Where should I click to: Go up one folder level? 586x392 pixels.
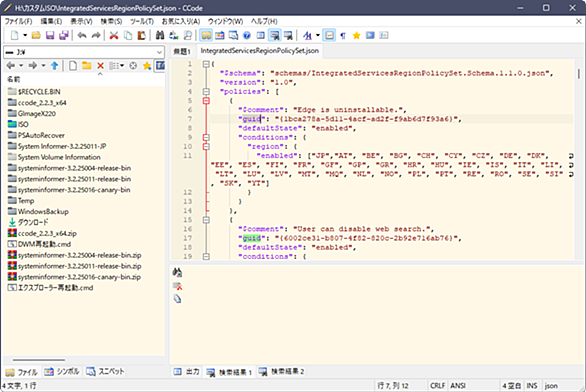[55, 66]
